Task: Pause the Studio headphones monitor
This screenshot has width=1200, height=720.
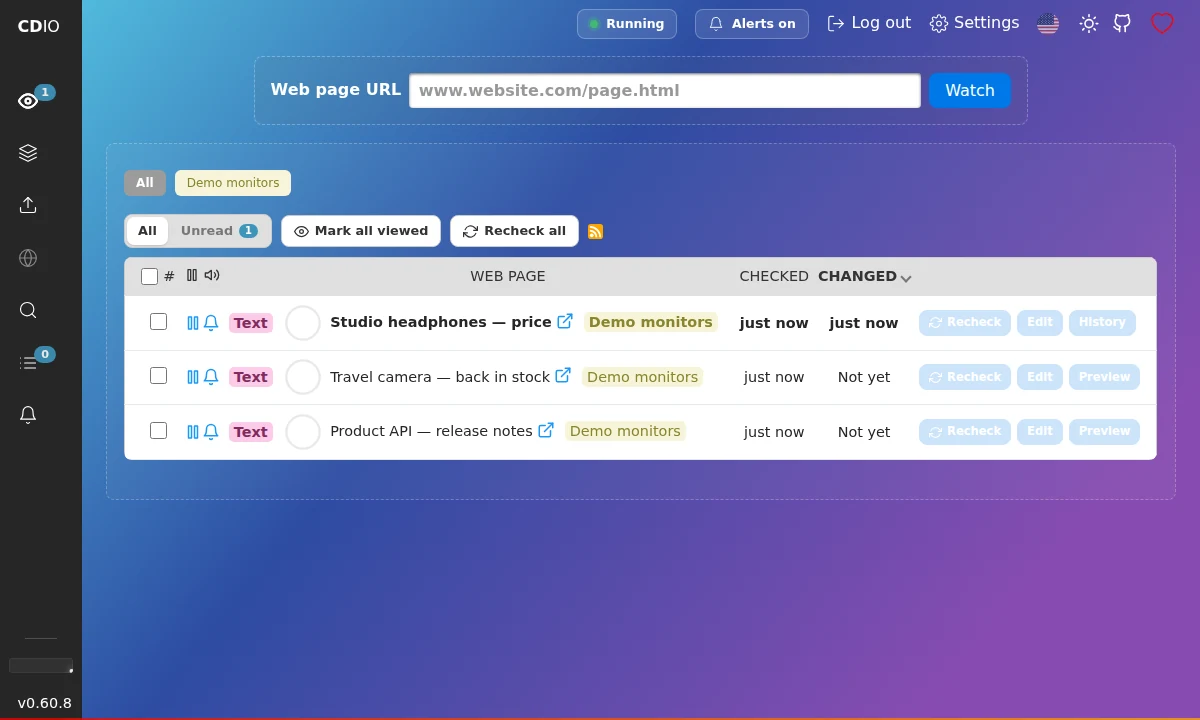Action: pos(193,323)
